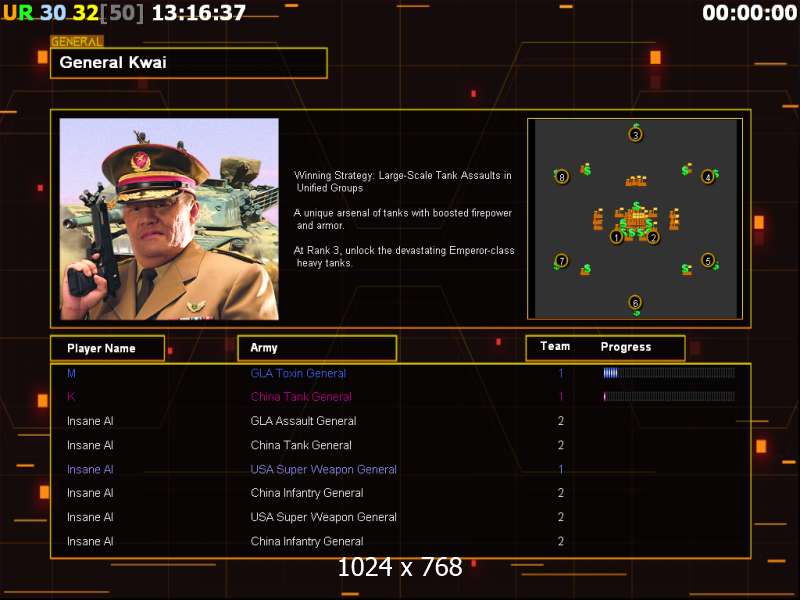Choose start position 4 marker on map

708,177
